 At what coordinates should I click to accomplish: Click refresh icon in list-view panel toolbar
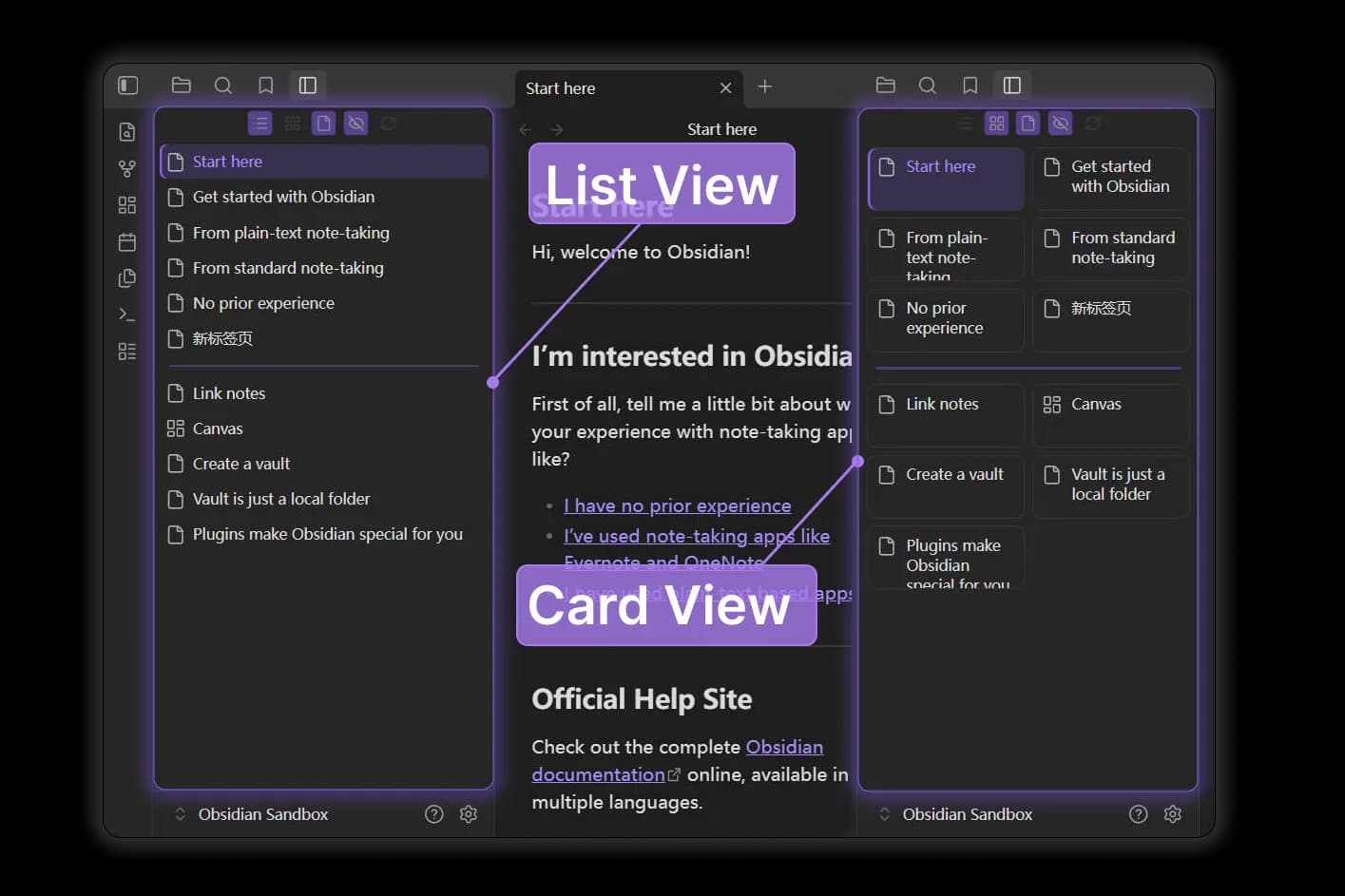pyautogui.click(x=388, y=124)
